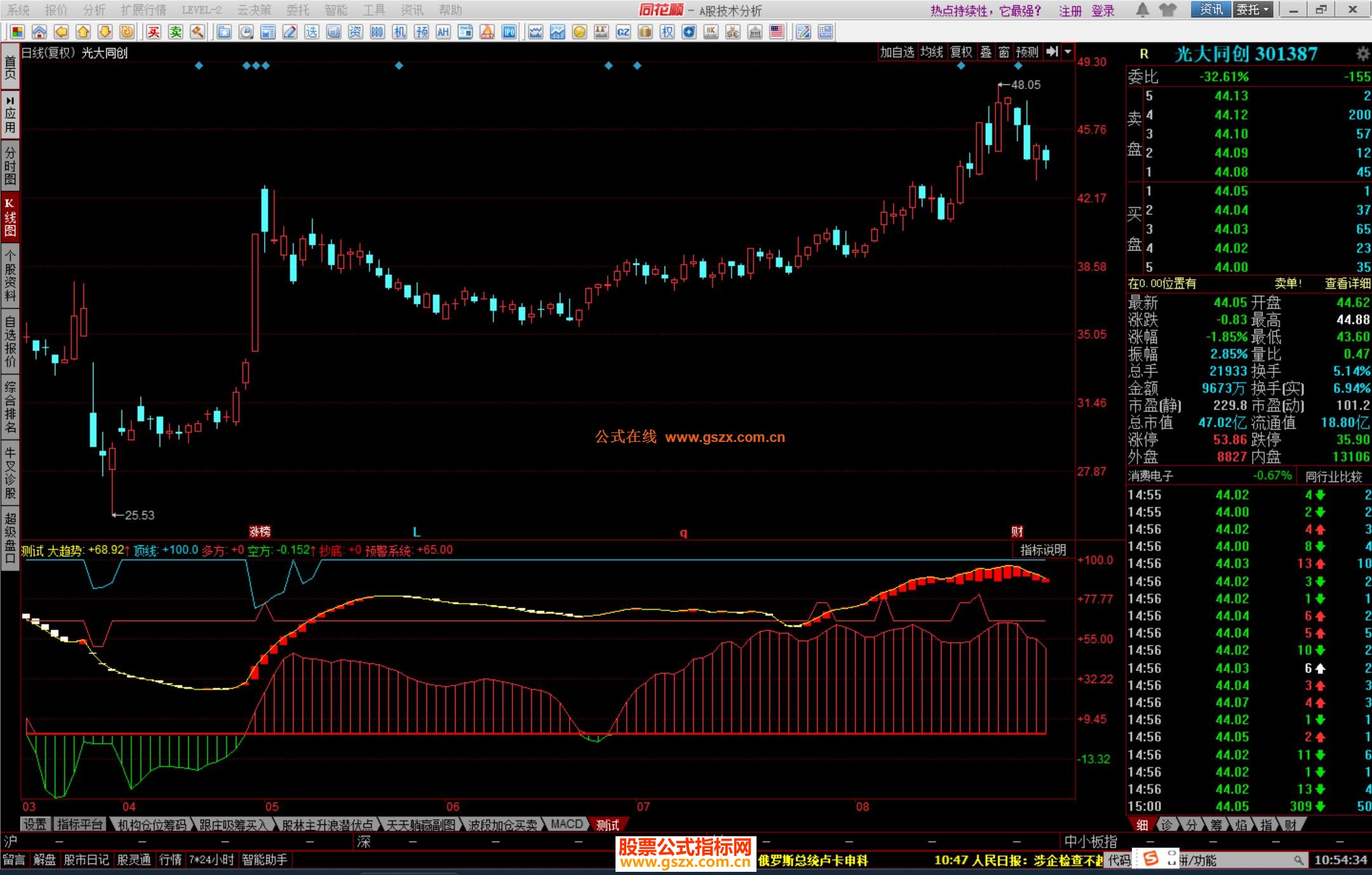Open the notification bell icon
Image resolution: width=1372 pixels, height=875 pixels.
pos(1142,10)
